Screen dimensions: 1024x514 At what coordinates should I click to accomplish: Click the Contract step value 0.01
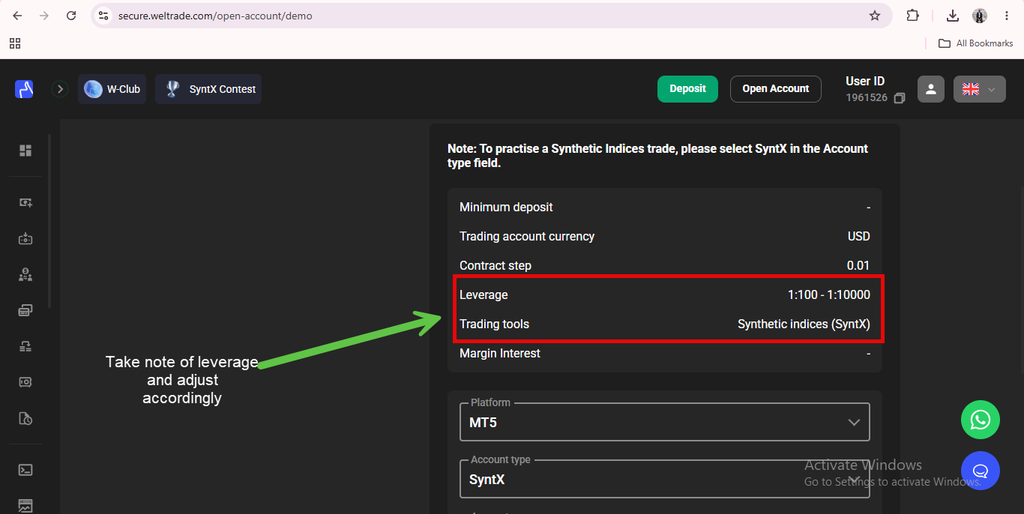coord(858,266)
